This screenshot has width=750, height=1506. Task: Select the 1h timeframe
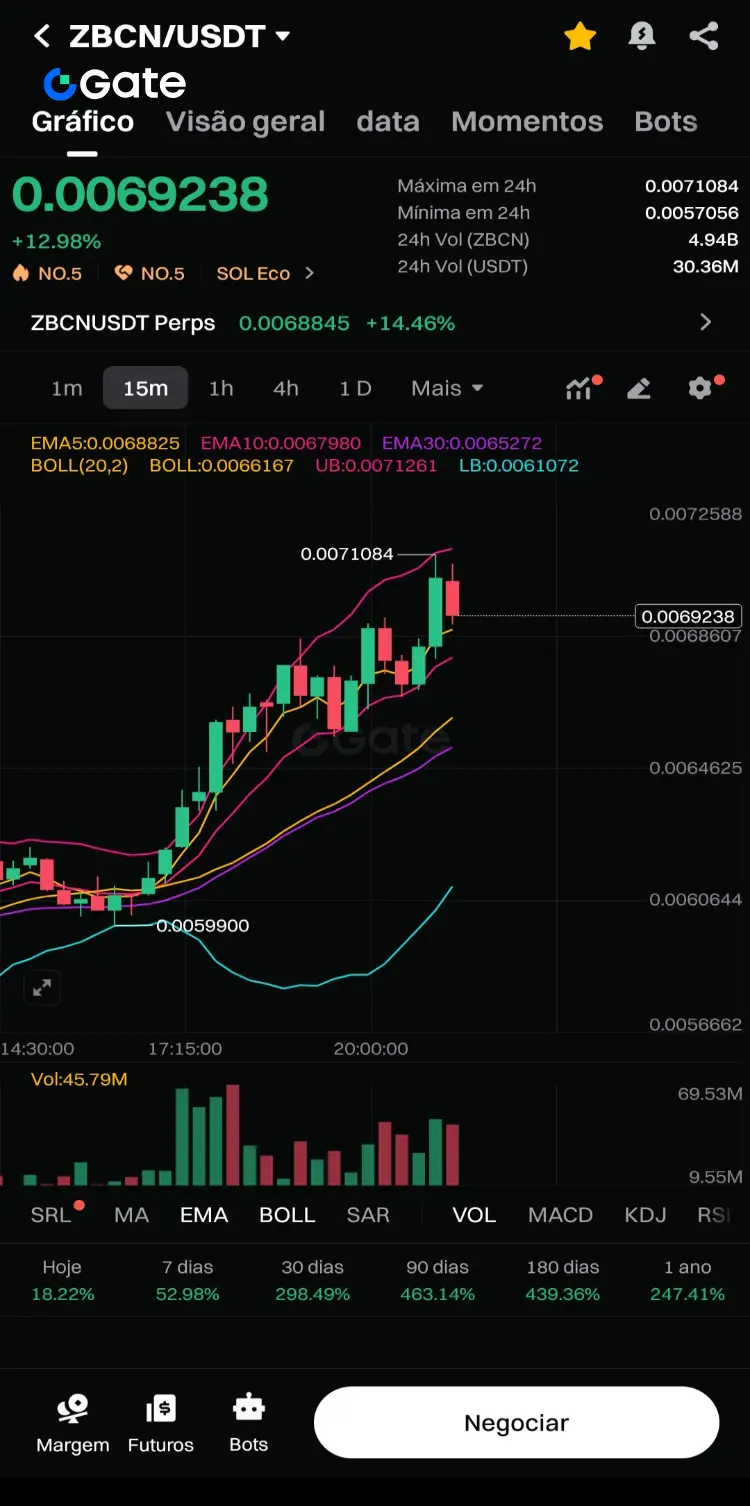[221, 388]
